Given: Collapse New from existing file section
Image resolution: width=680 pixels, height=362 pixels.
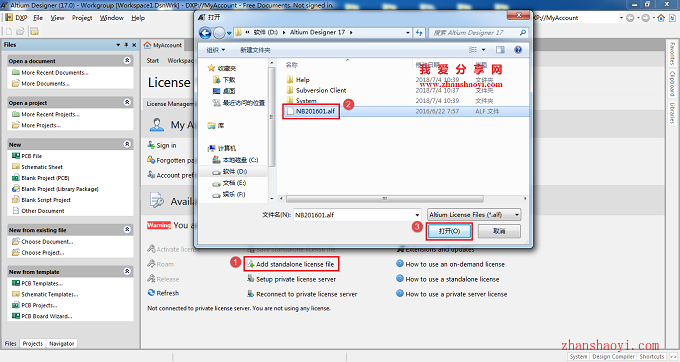Looking at the screenshot, I should point(127,229).
